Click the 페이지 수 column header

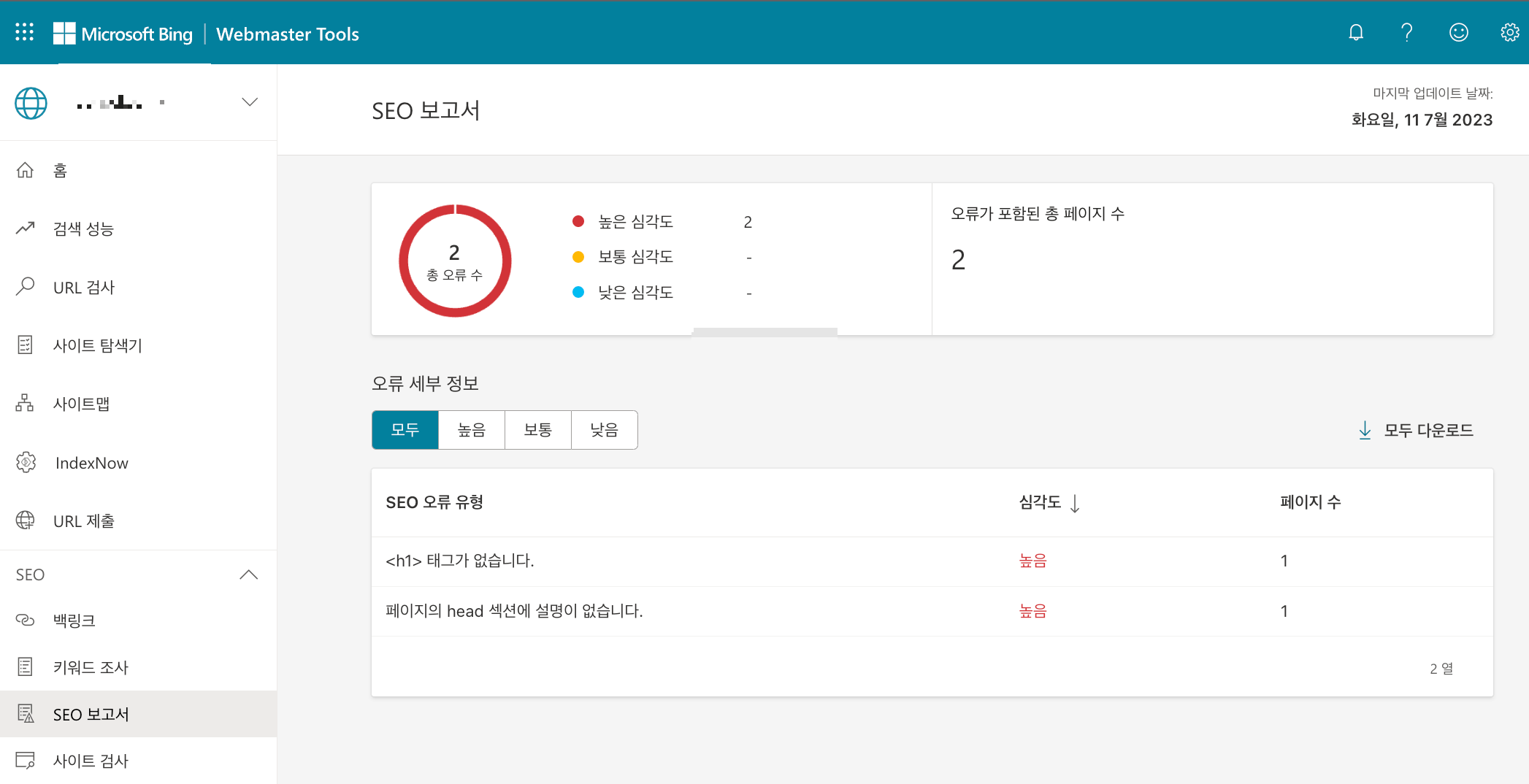coord(1311,502)
